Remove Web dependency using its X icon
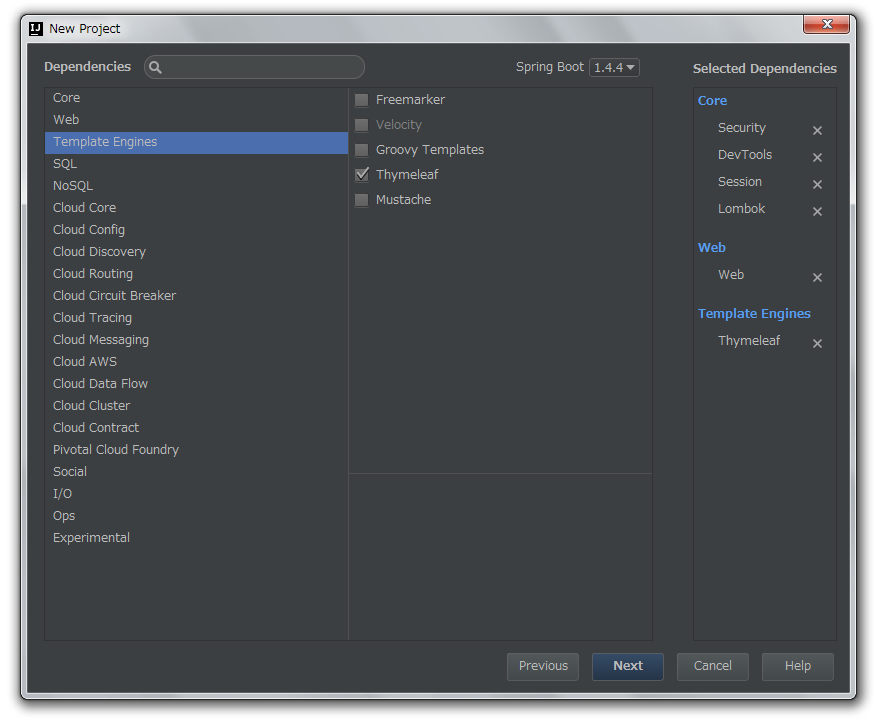 click(x=817, y=277)
